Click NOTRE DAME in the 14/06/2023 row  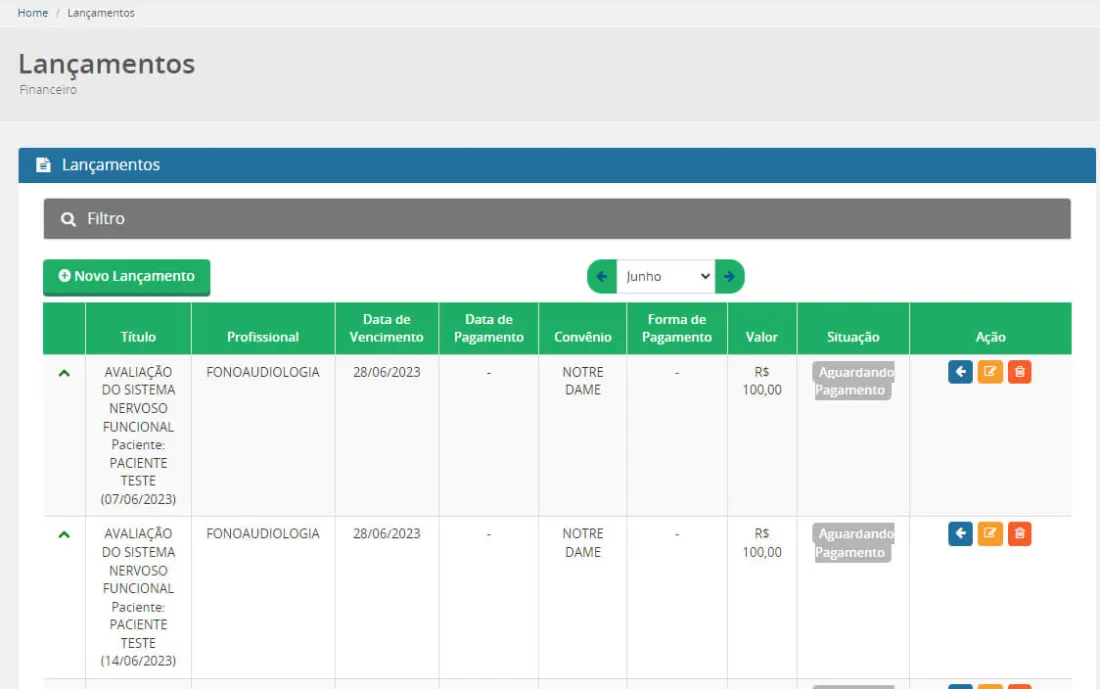click(583, 543)
